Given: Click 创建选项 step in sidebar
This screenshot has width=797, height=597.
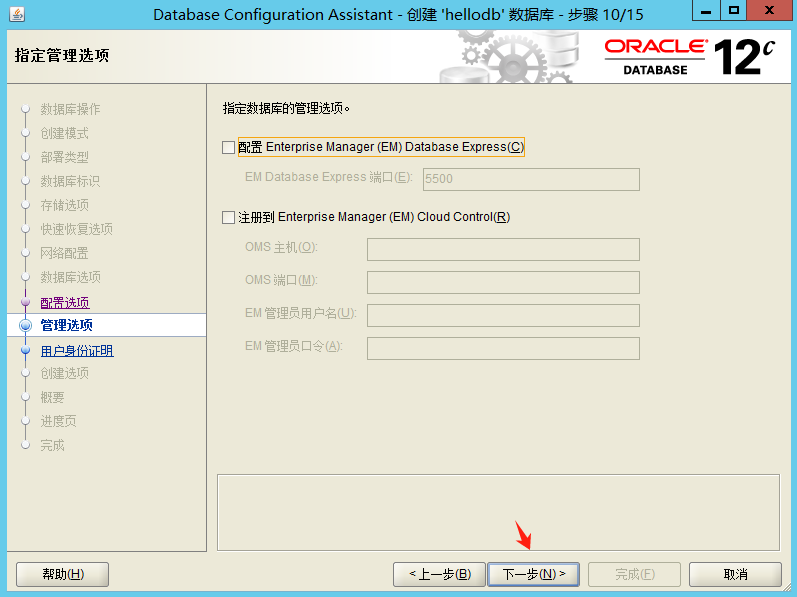Looking at the screenshot, I should coord(64,373).
